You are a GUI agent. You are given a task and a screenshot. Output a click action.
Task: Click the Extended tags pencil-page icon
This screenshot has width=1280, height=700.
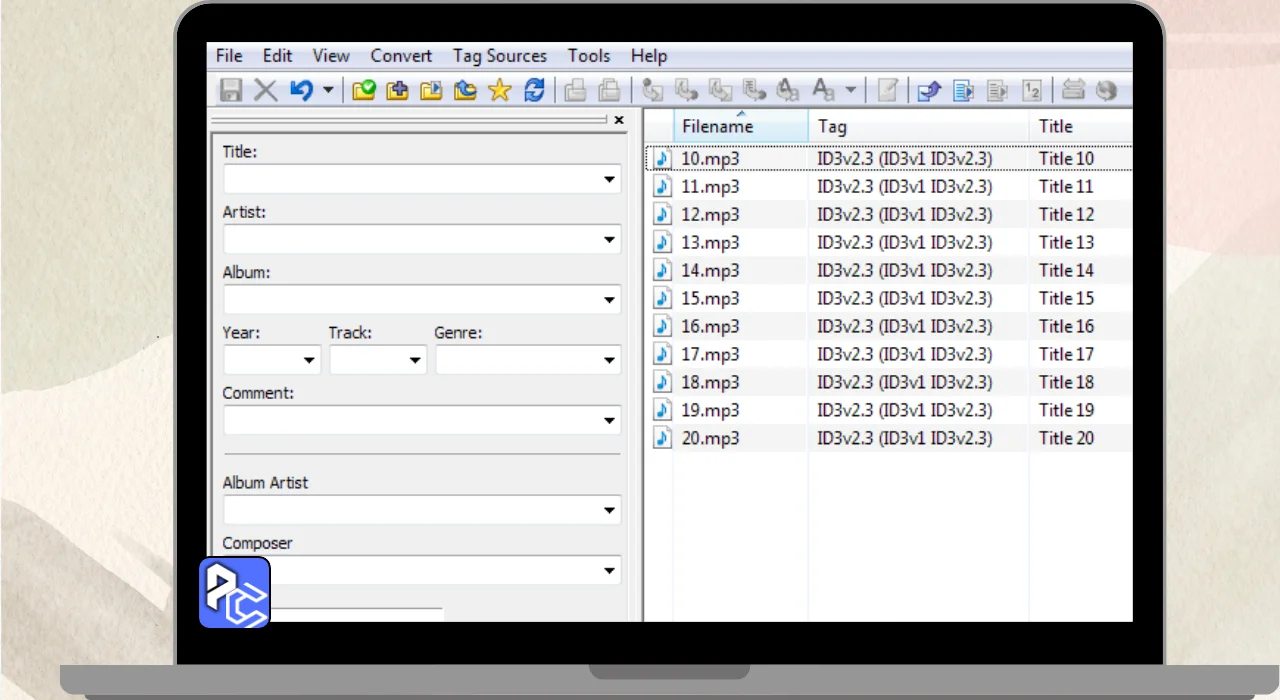tap(887, 90)
